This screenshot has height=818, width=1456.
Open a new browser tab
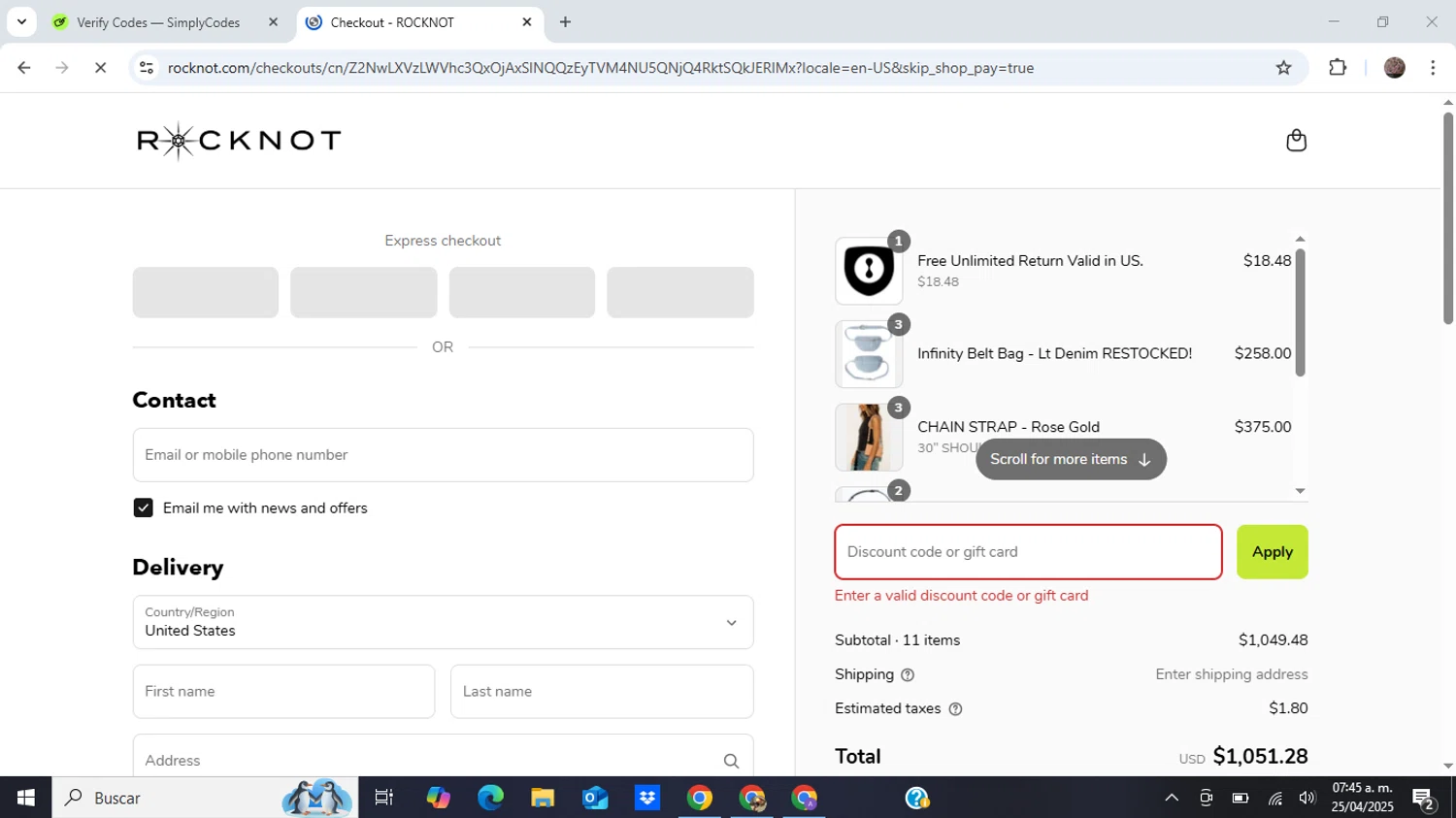(x=565, y=21)
